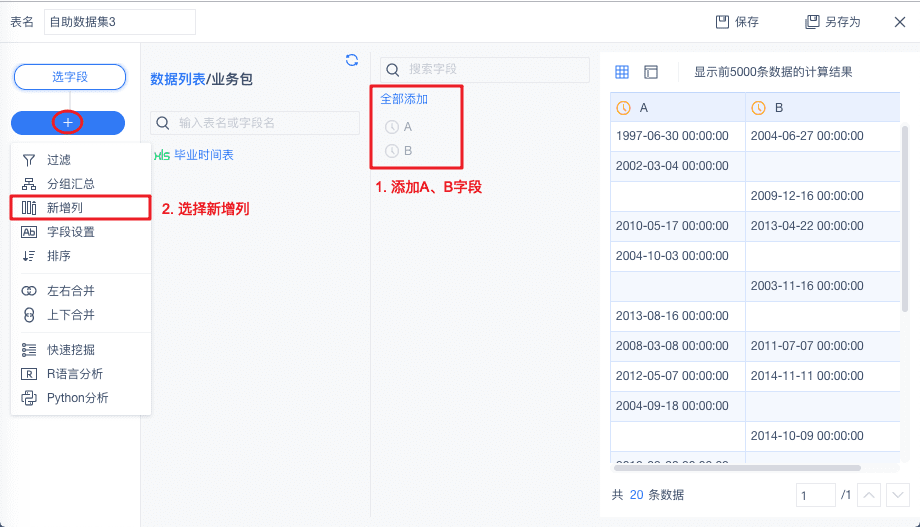Open R语言分析 menu item
Image resolution: width=920 pixels, height=527 pixels.
[x=80, y=374]
